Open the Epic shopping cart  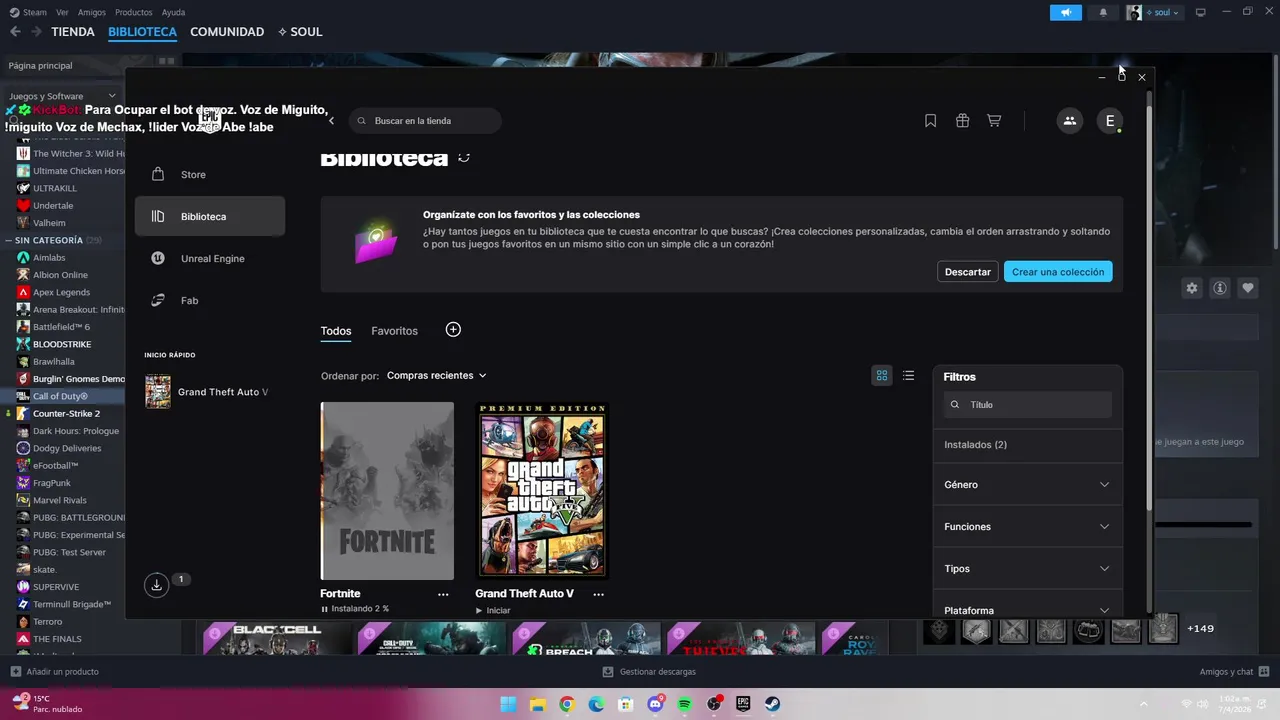tap(994, 121)
